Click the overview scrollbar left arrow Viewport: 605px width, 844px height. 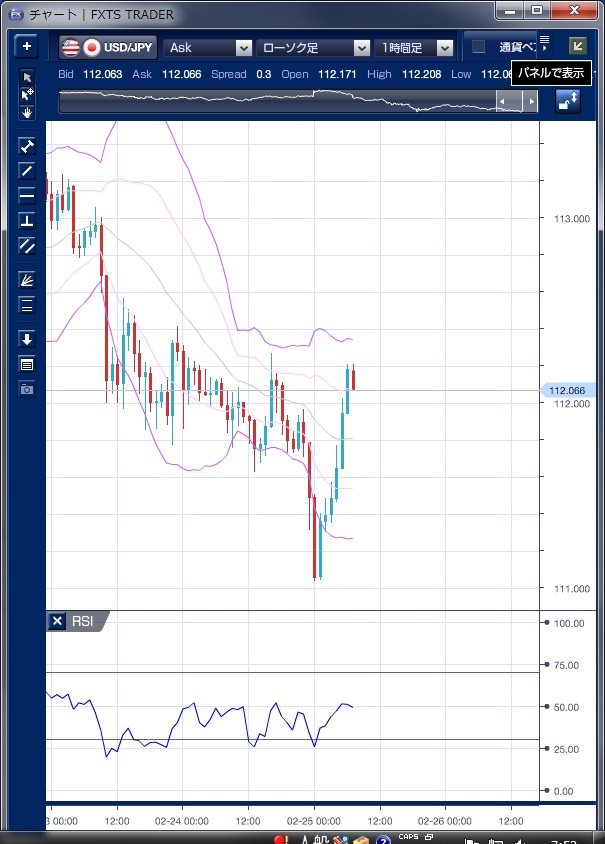(503, 102)
